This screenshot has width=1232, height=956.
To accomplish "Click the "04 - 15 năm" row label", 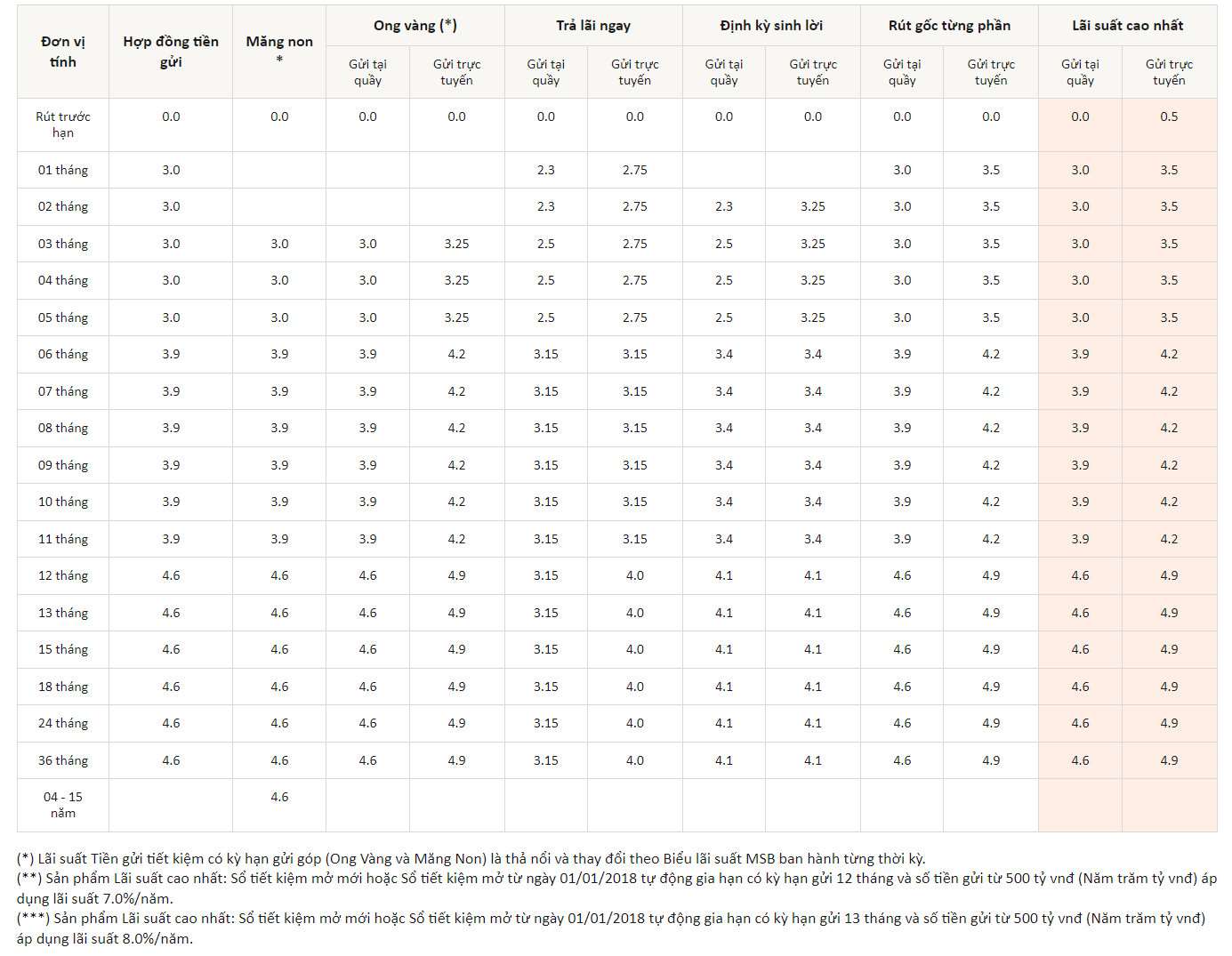I will pyautogui.click(x=63, y=805).
